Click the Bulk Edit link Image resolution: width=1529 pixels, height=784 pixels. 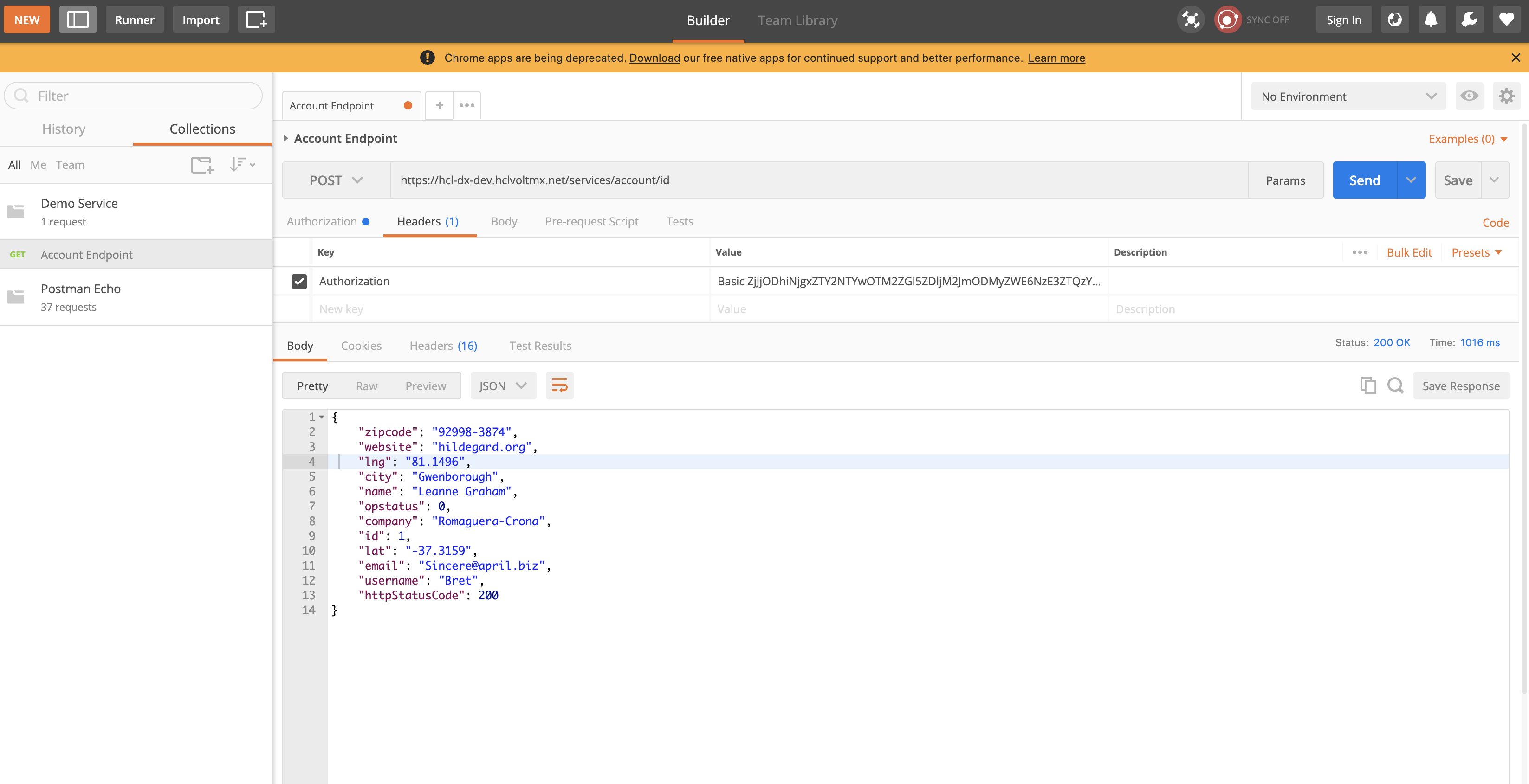pos(1410,252)
